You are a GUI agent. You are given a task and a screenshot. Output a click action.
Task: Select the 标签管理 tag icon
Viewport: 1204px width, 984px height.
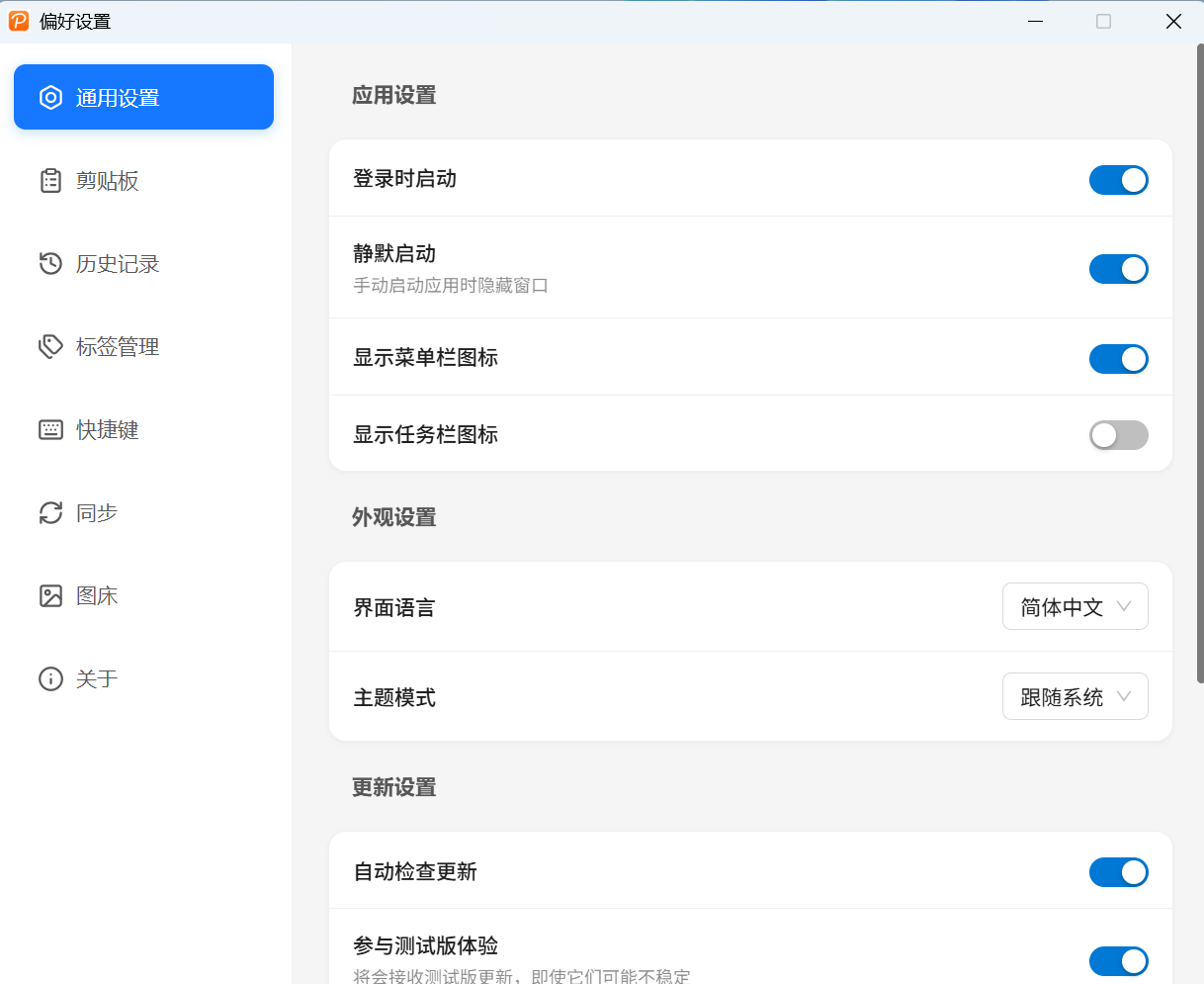click(x=50, y=346)
